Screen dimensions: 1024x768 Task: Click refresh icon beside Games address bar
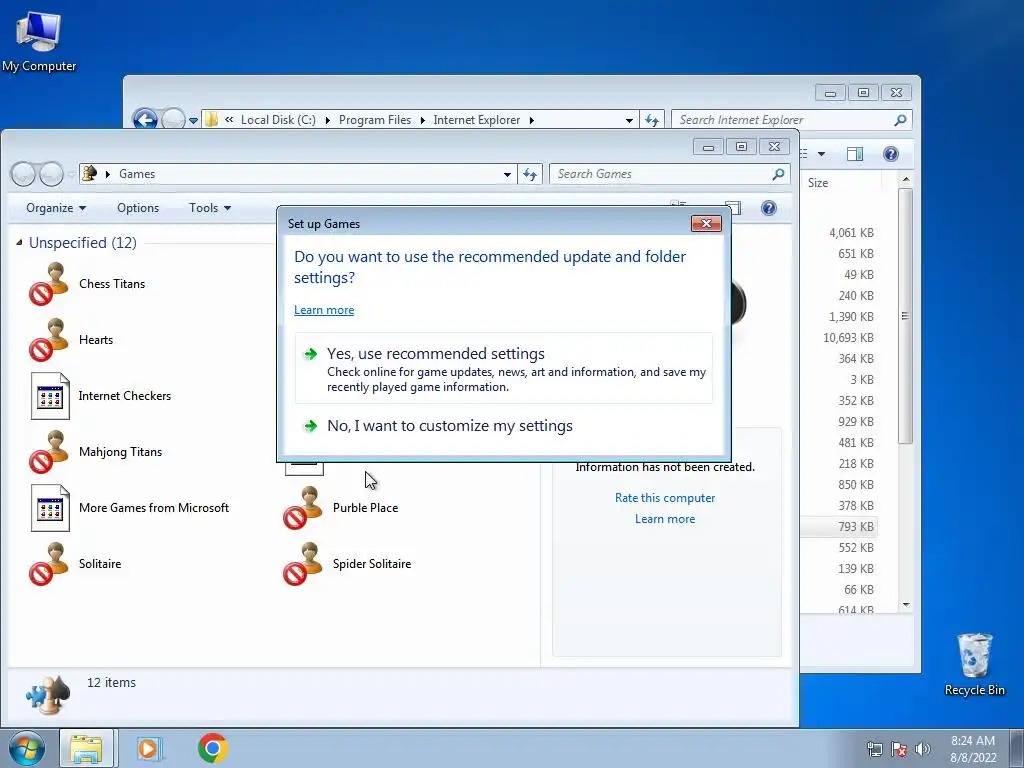click(530, 174)
